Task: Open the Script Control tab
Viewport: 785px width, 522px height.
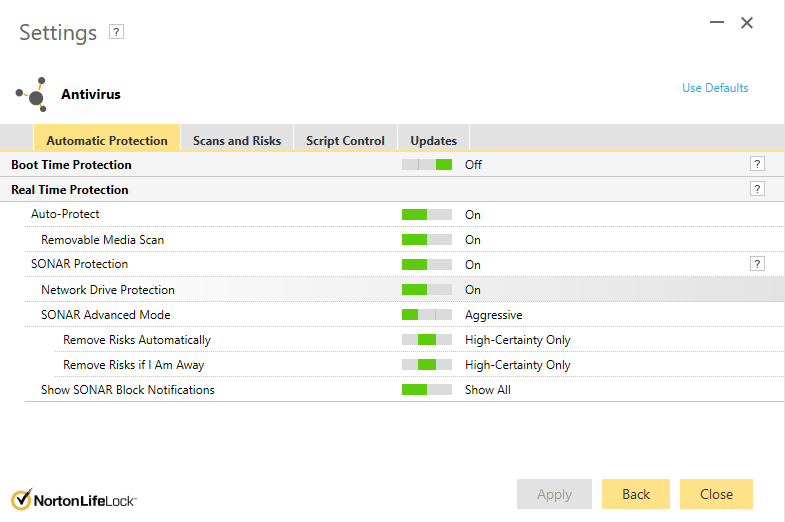Action: point(345,141)
